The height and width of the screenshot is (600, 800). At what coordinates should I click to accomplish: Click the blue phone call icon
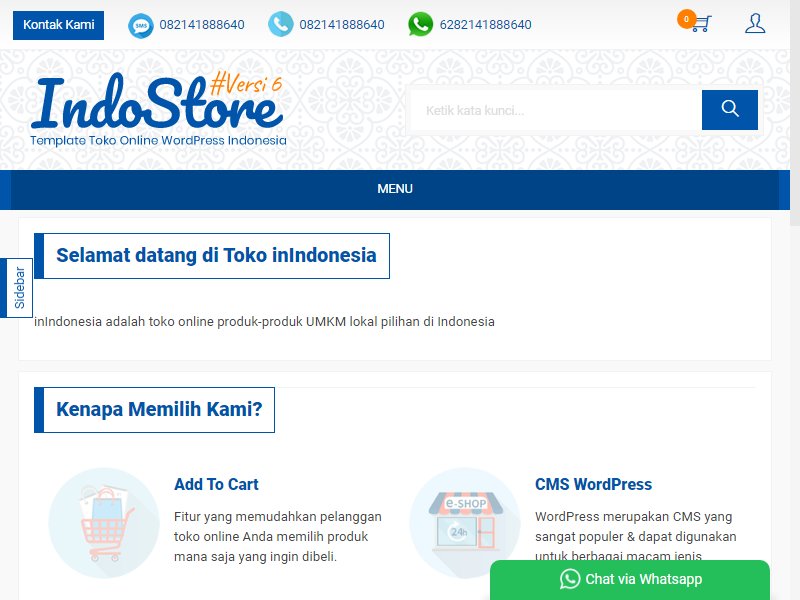pos(281,24)
